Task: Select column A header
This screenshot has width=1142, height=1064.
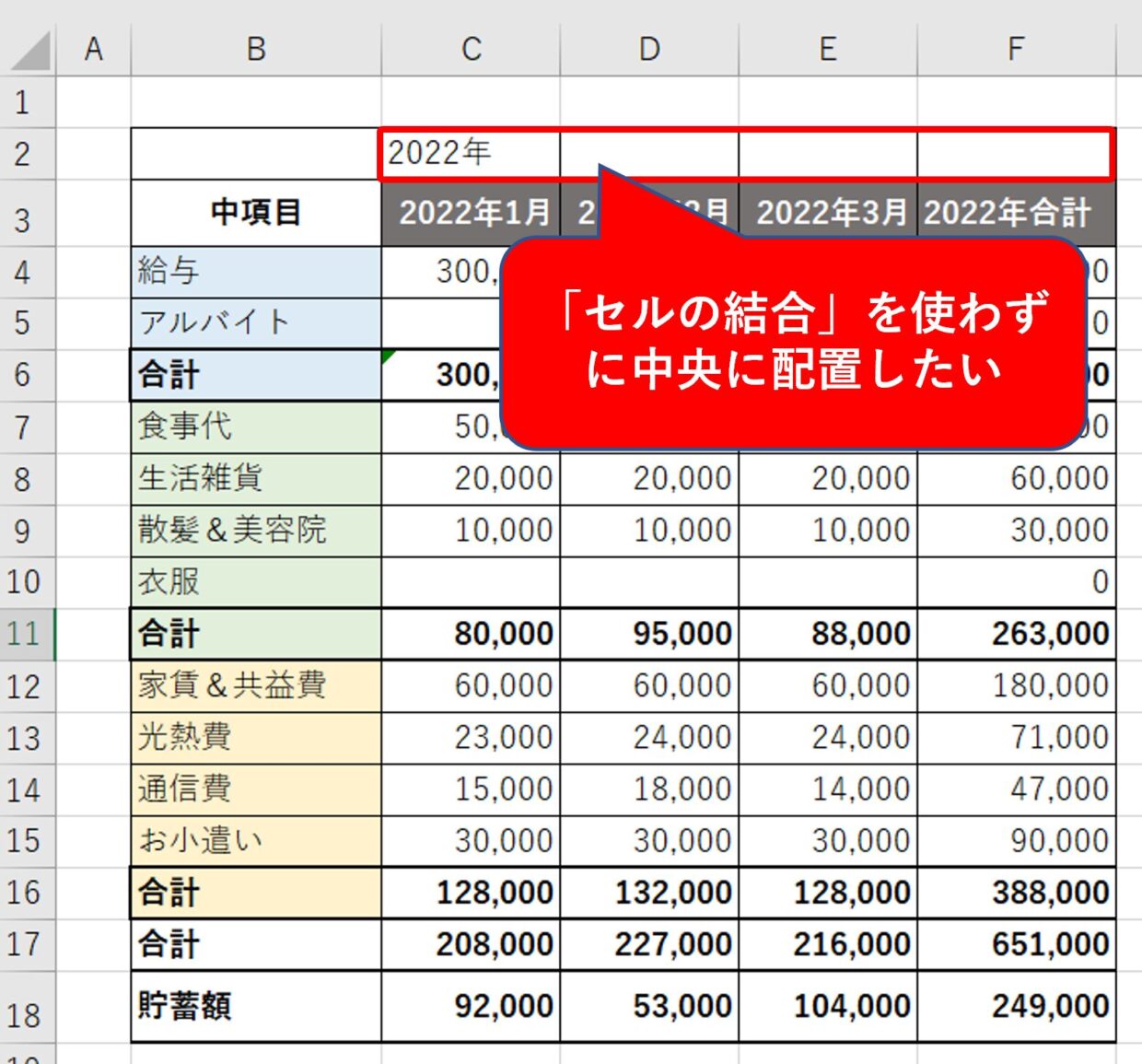Action: point(93,50)
